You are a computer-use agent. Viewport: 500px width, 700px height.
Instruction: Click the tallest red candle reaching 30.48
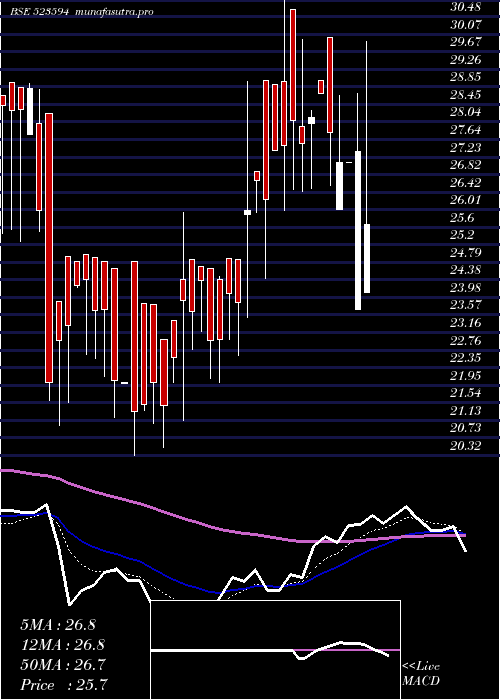pyautogui.click(x=293, y=65)
